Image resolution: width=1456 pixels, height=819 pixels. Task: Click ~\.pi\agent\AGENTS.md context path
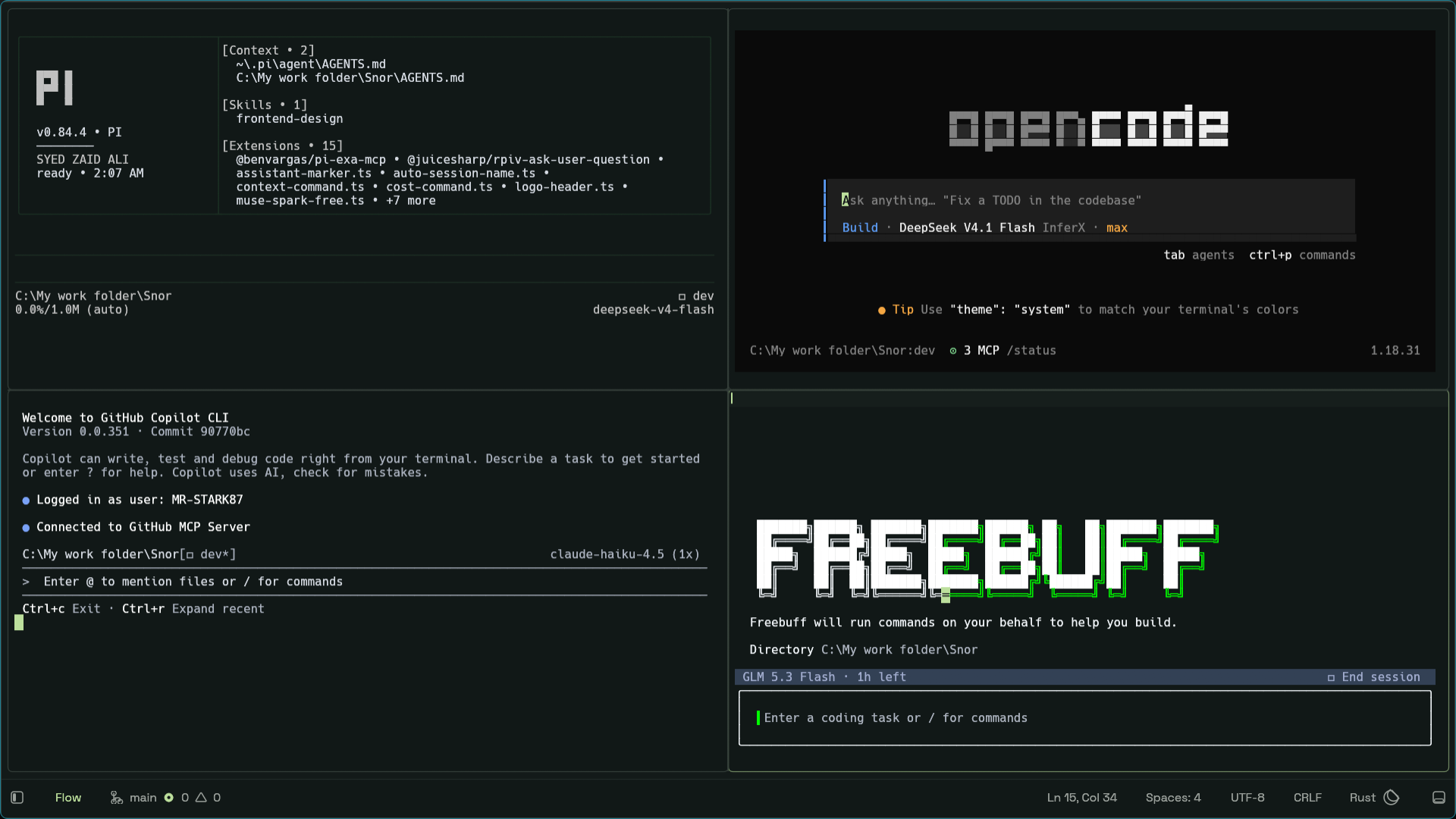pos(311,64)
